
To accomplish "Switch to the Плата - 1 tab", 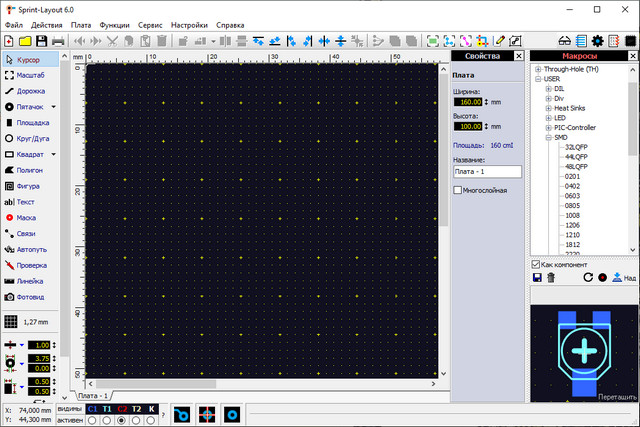I will point(93,396).
